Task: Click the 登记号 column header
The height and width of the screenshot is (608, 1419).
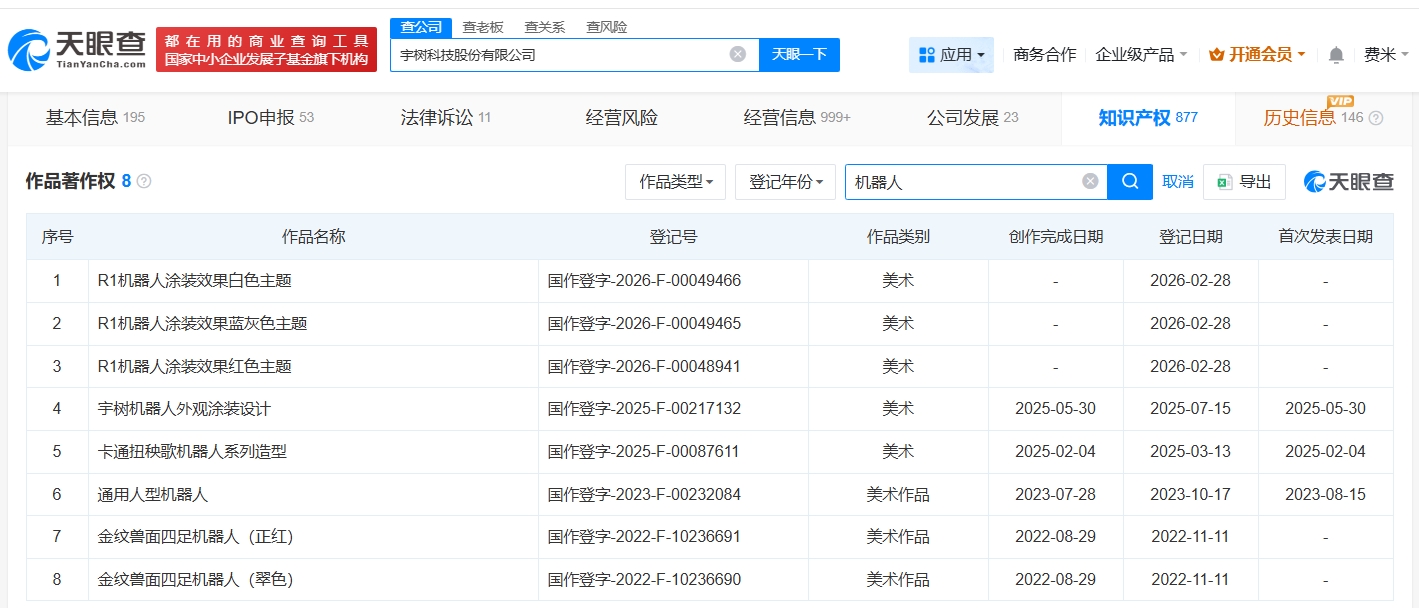Action: pyautogui.click(x=673, y=237)
